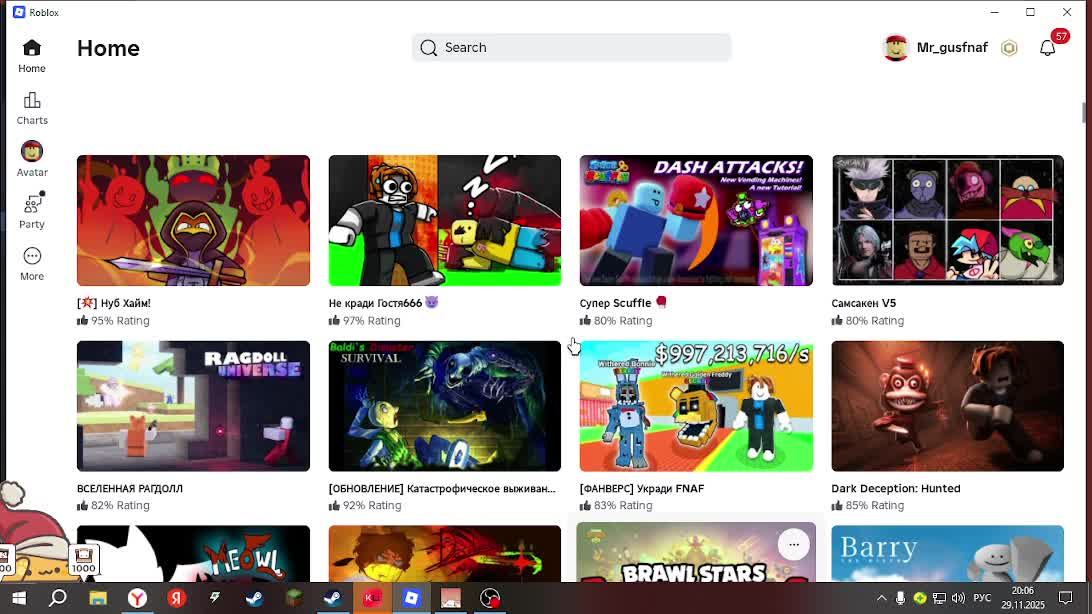The width and height of the screenshot is (1092, 614).
Task: Click the microphone tray icon
Action: [x=900, y=598]
